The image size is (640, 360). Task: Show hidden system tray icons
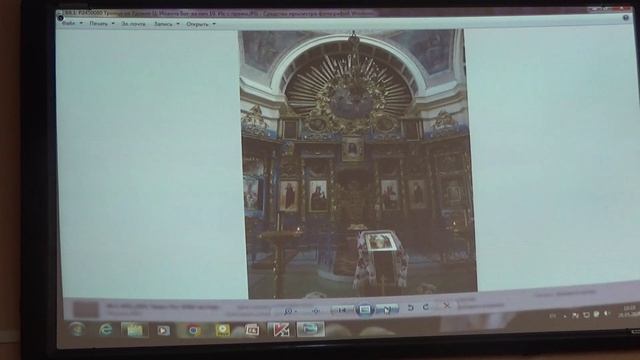pos(565,316)
